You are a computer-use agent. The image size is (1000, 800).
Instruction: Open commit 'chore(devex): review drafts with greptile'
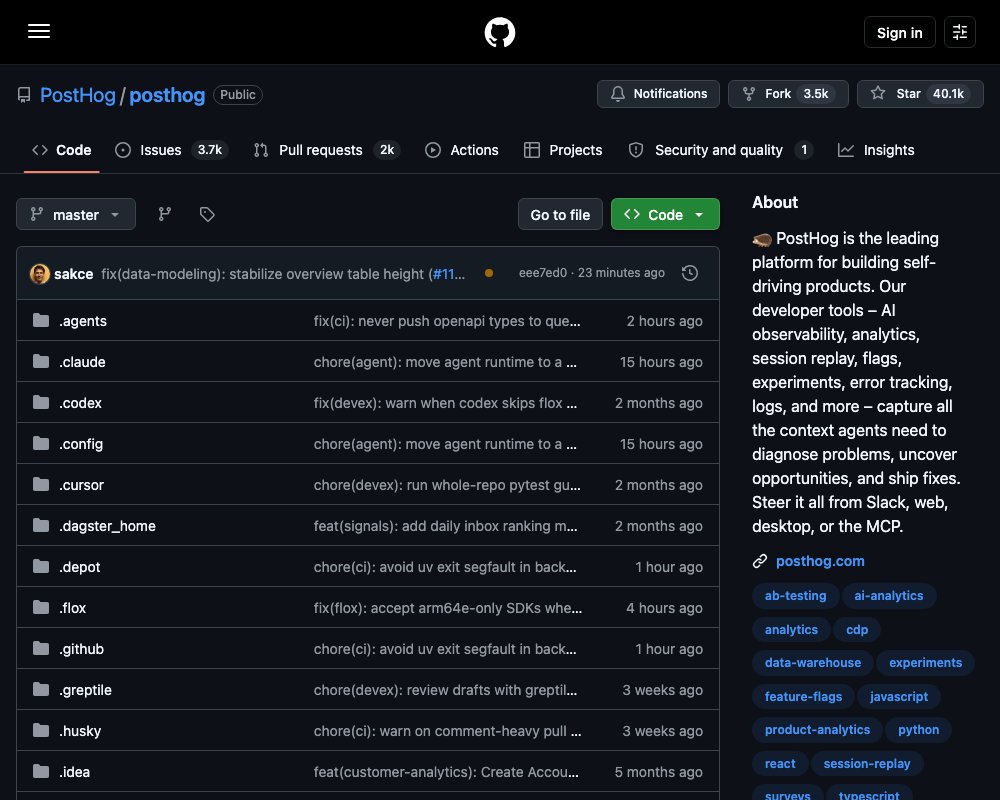(445, 690)
